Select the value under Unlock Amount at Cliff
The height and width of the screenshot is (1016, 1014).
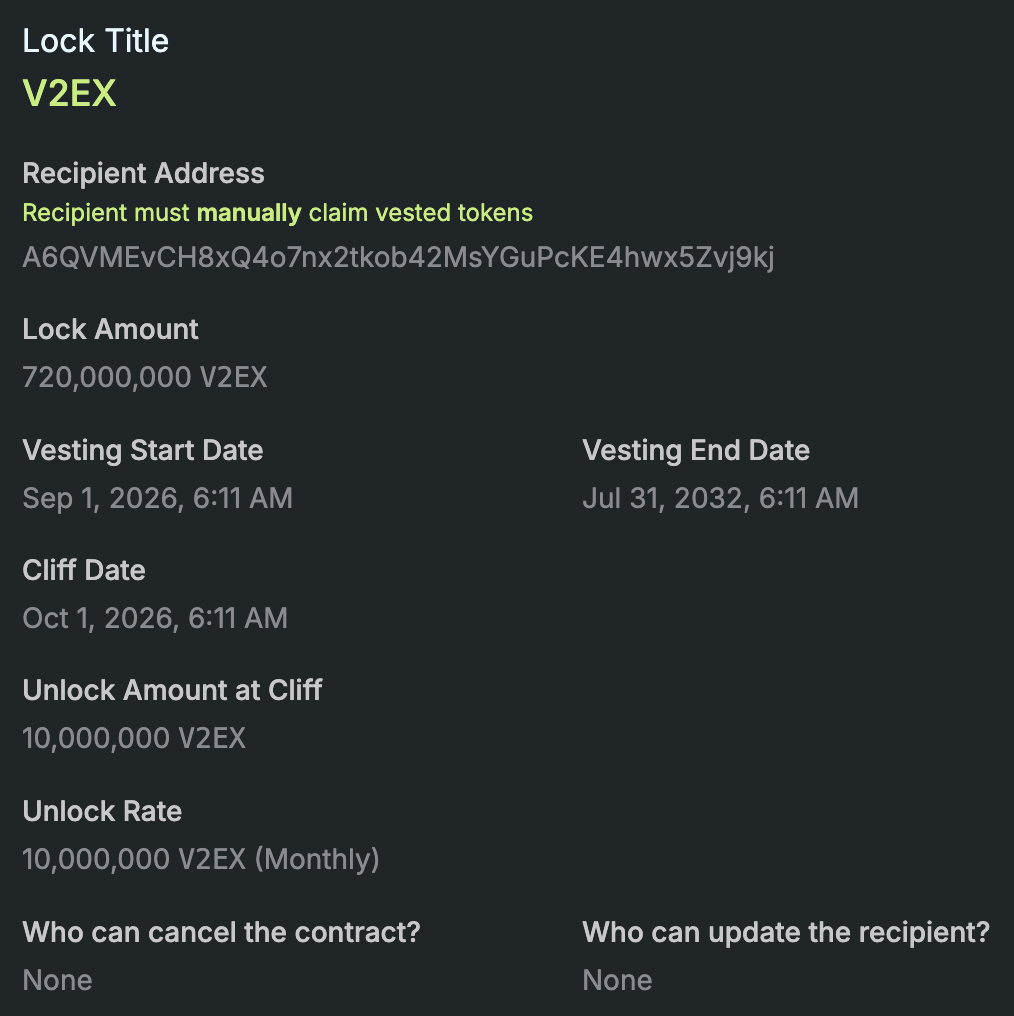pyautogui.click(x=134, y=738)
